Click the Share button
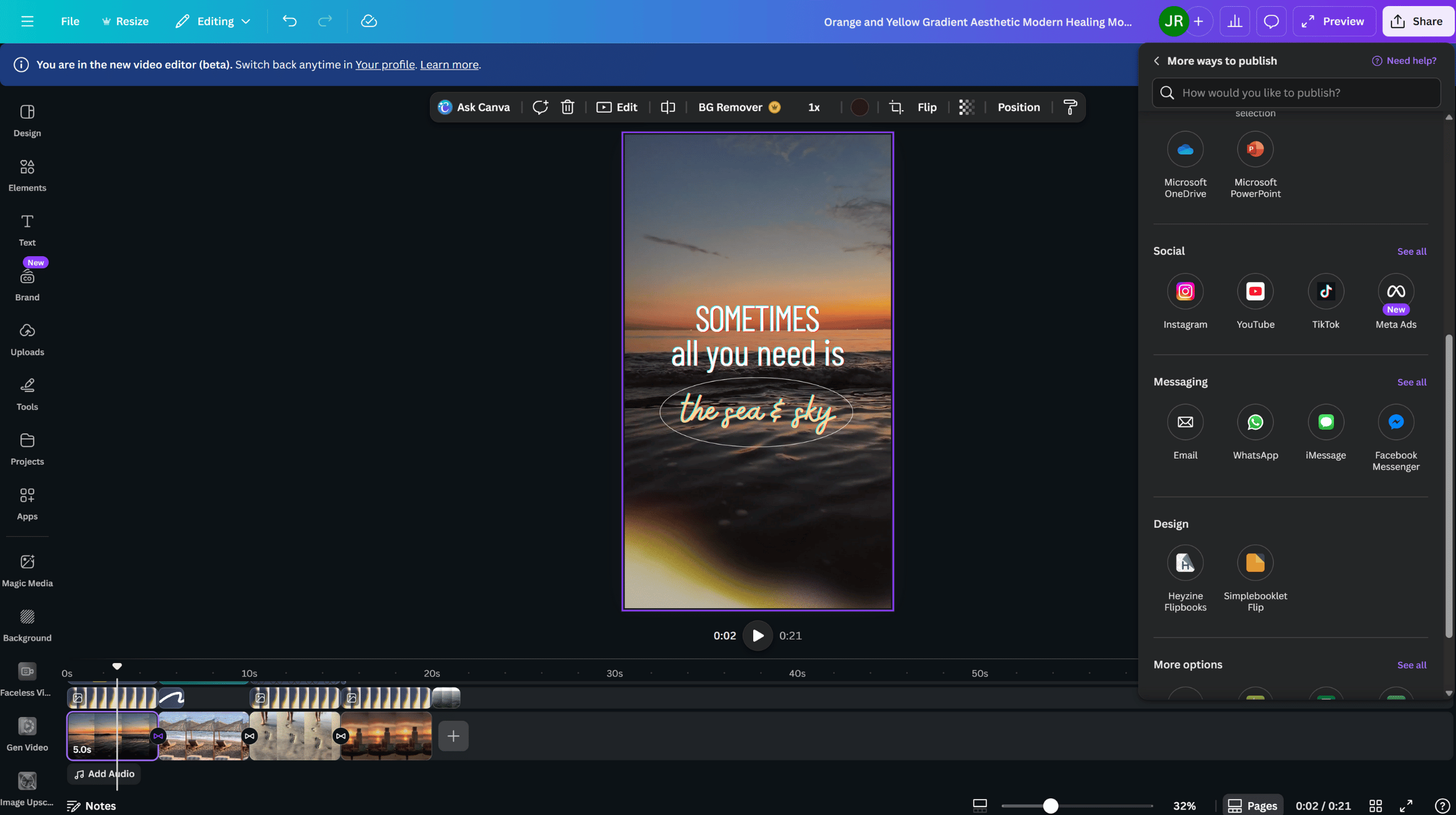 pos(1417,22)
